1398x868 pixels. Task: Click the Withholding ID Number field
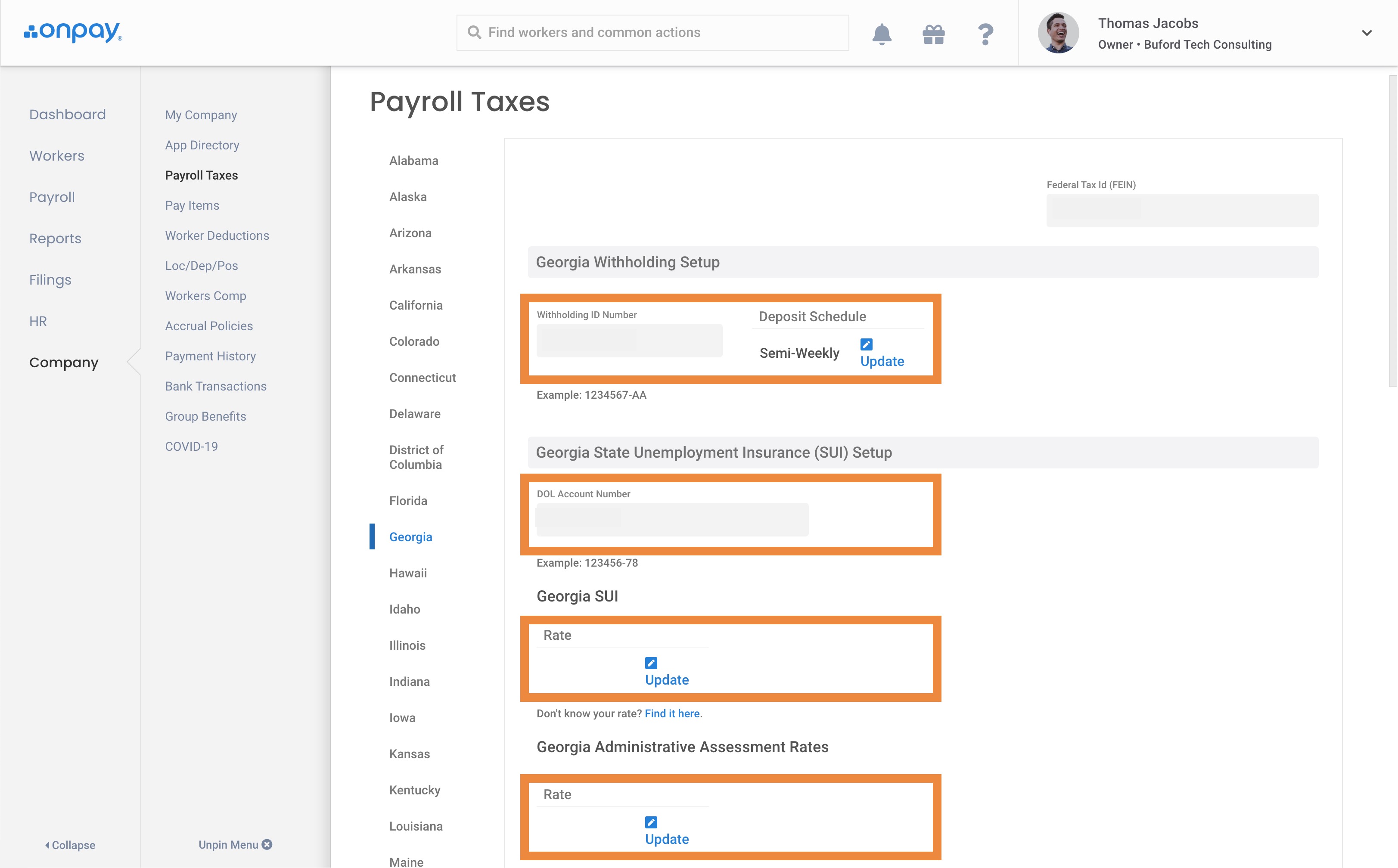(x=629, y=341)
